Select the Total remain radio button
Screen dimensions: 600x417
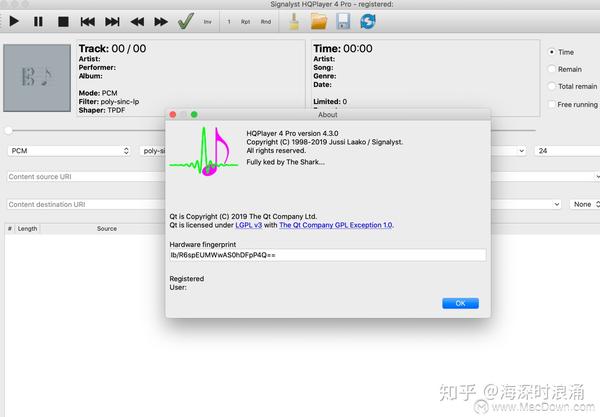(x=551, y=86)
